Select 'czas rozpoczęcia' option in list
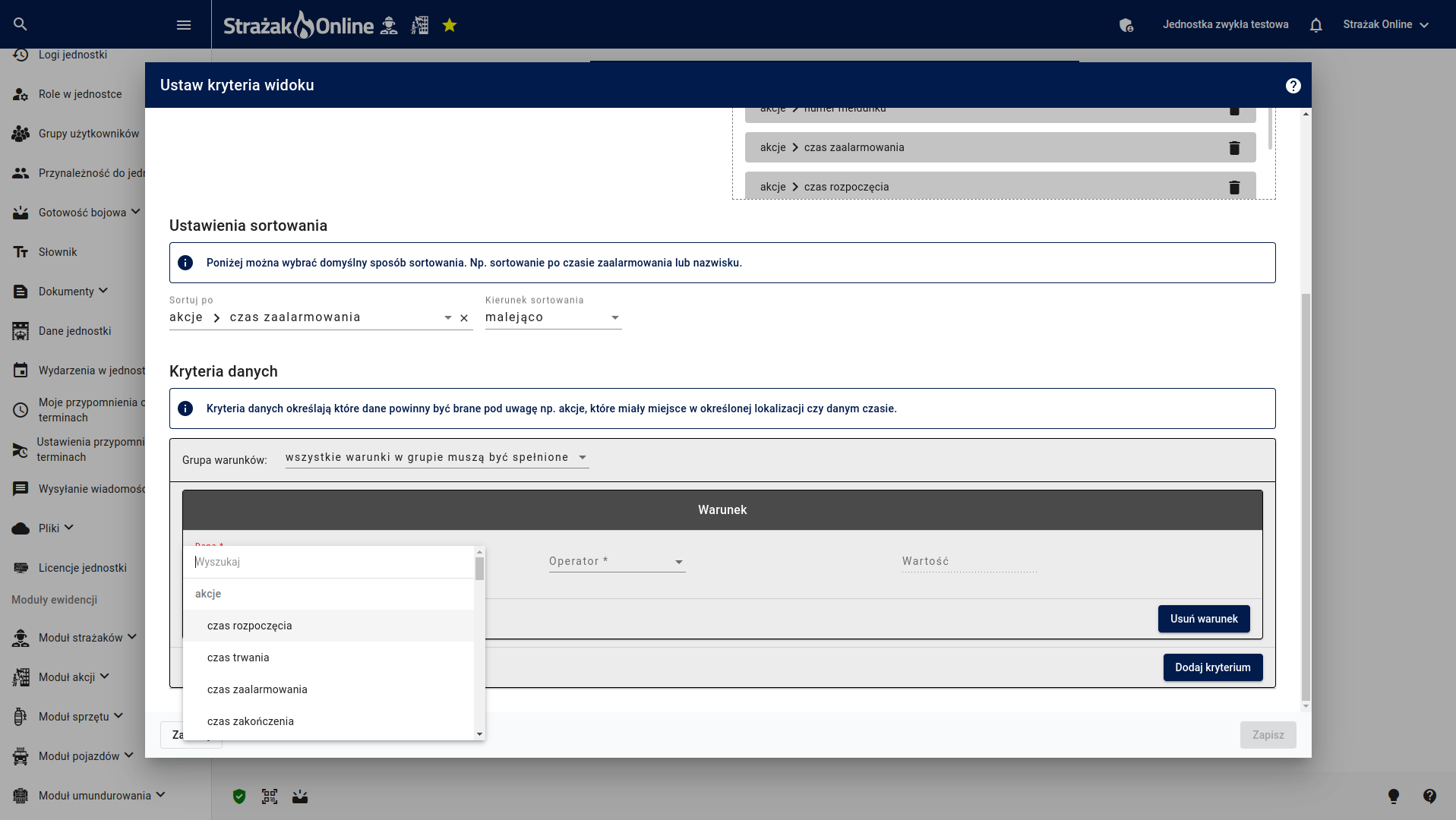 coord(329,626)
